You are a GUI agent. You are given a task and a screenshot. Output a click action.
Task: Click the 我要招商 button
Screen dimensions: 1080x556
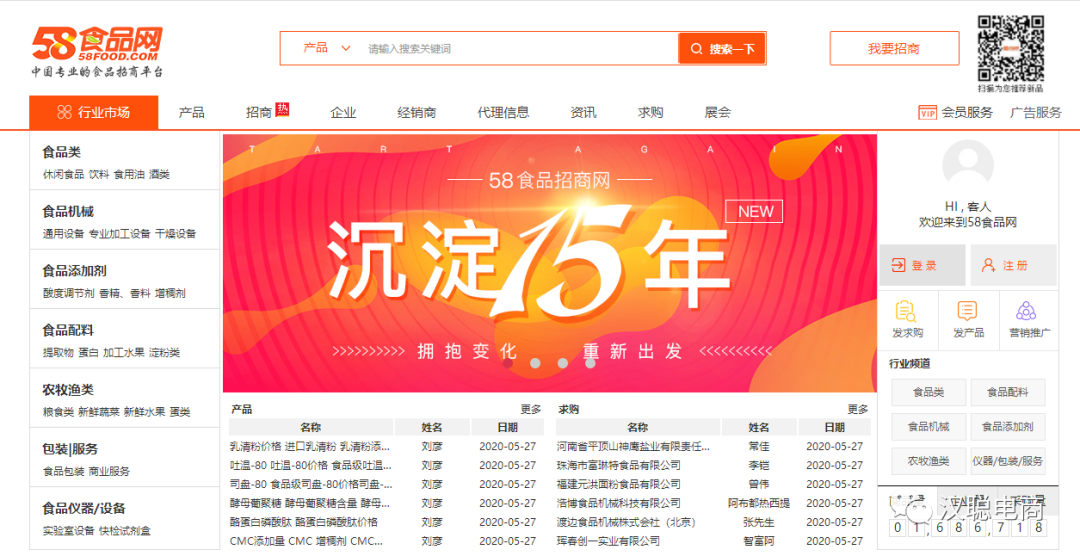pos(894,49)
